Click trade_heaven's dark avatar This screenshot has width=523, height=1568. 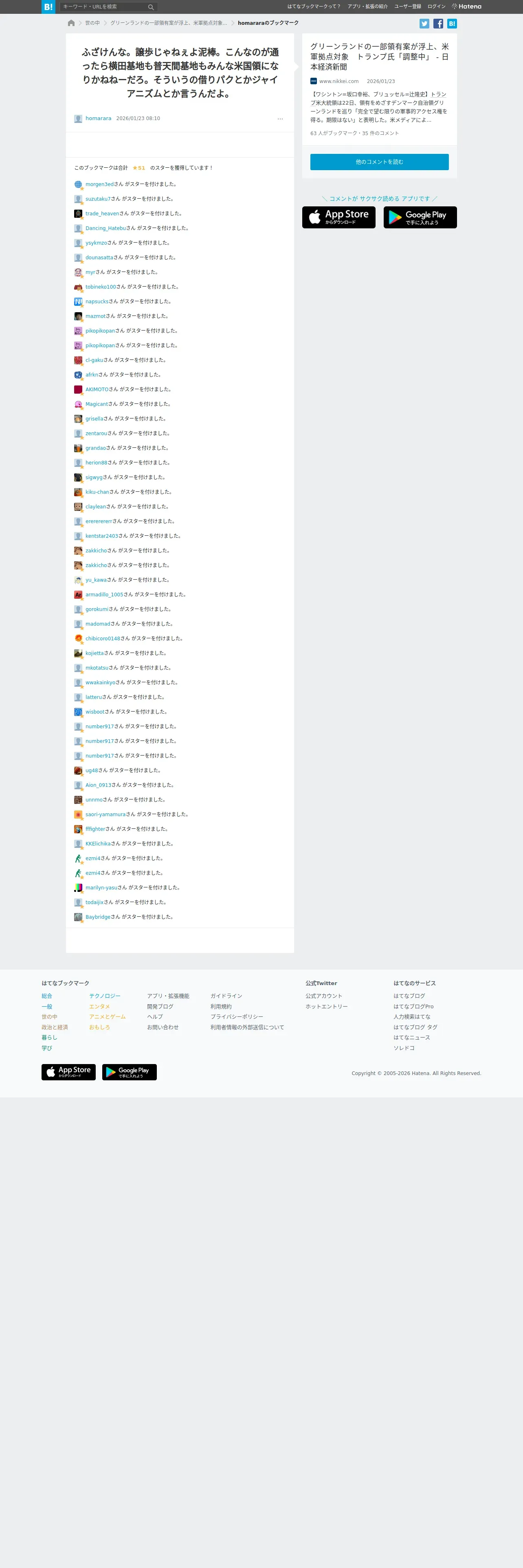pyautogui.click(x=78, y=214)
